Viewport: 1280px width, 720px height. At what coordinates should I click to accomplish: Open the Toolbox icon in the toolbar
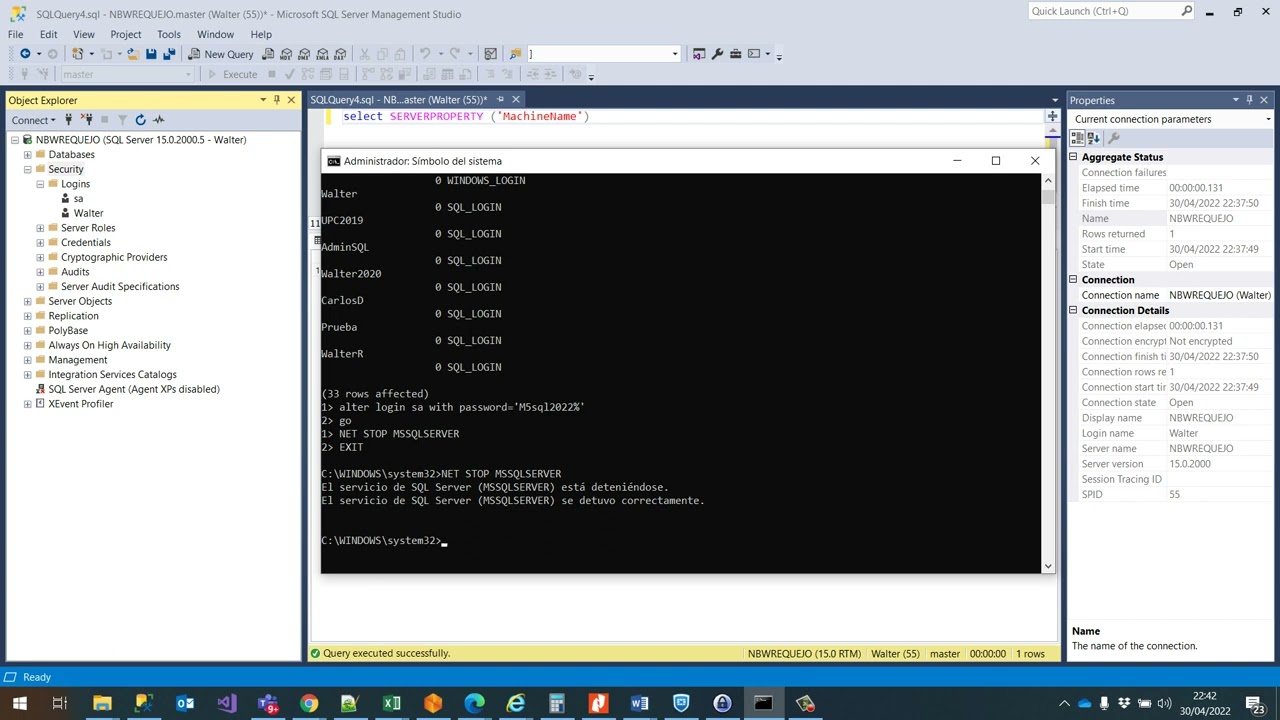pos(735,54)
